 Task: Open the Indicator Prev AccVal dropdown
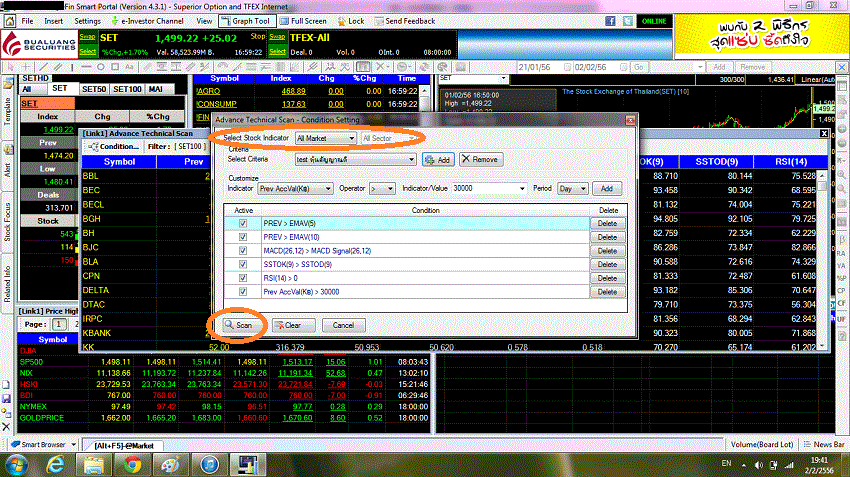tap(295, 189)
